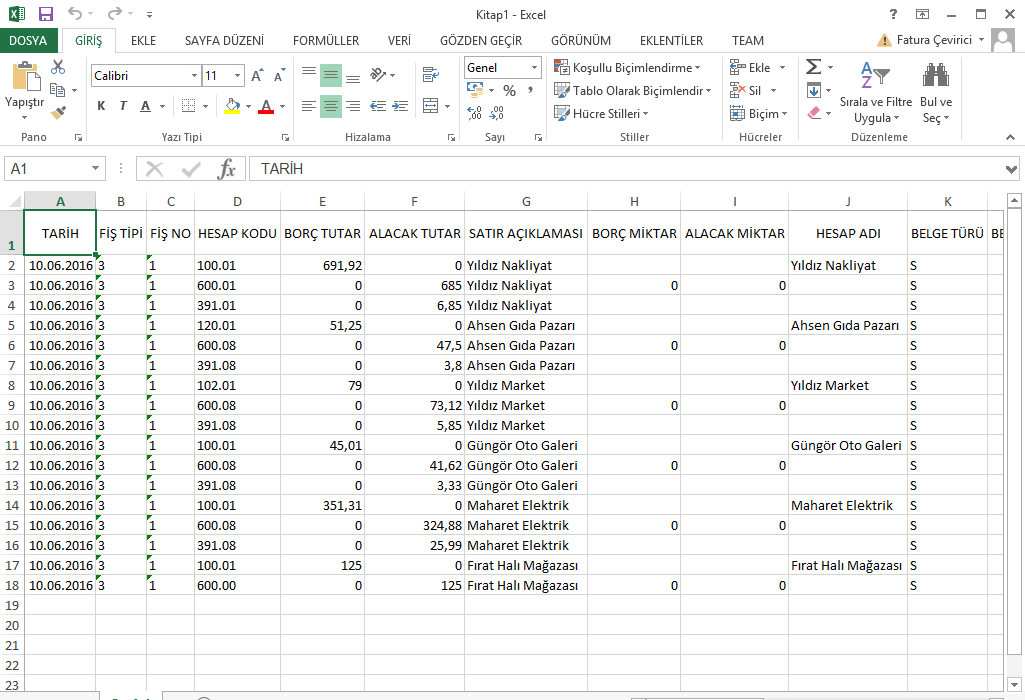The height and width of the screenshot is (700, 1025).
Task: Toggle Wrap Text for the cell
Action: click(x=430, y=75)
